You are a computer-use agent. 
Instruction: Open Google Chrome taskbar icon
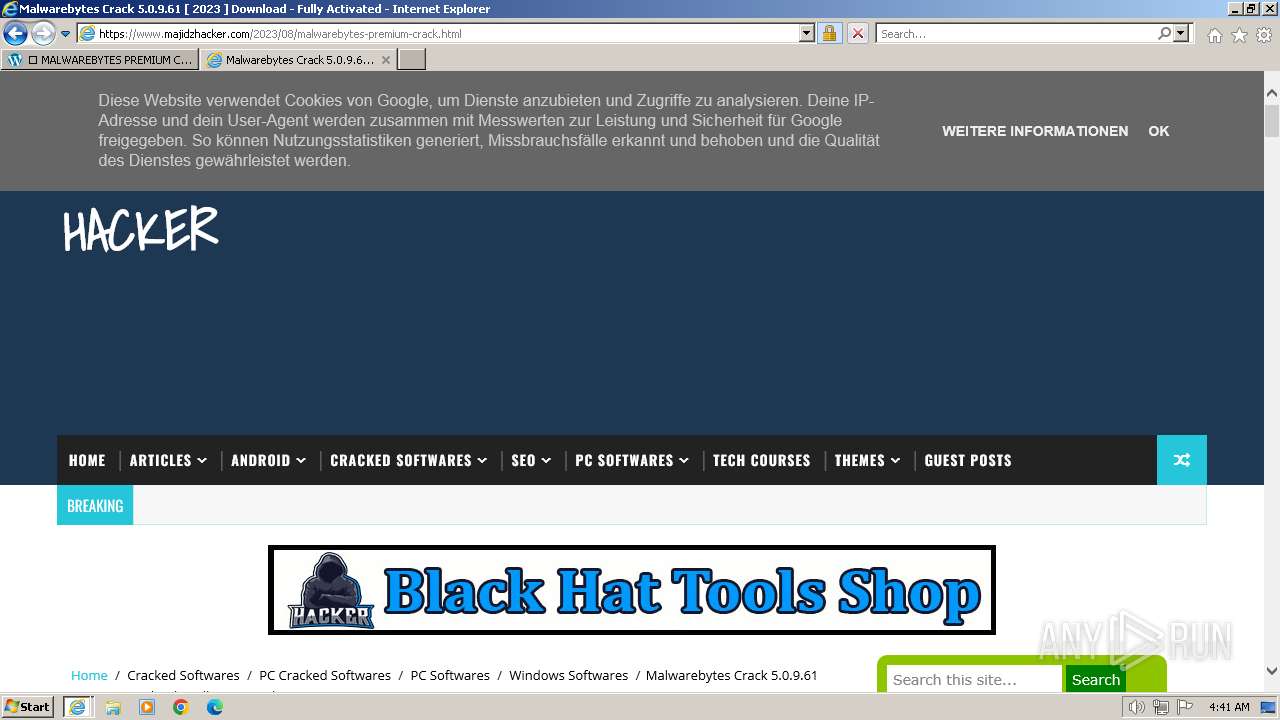pos(181,707)
